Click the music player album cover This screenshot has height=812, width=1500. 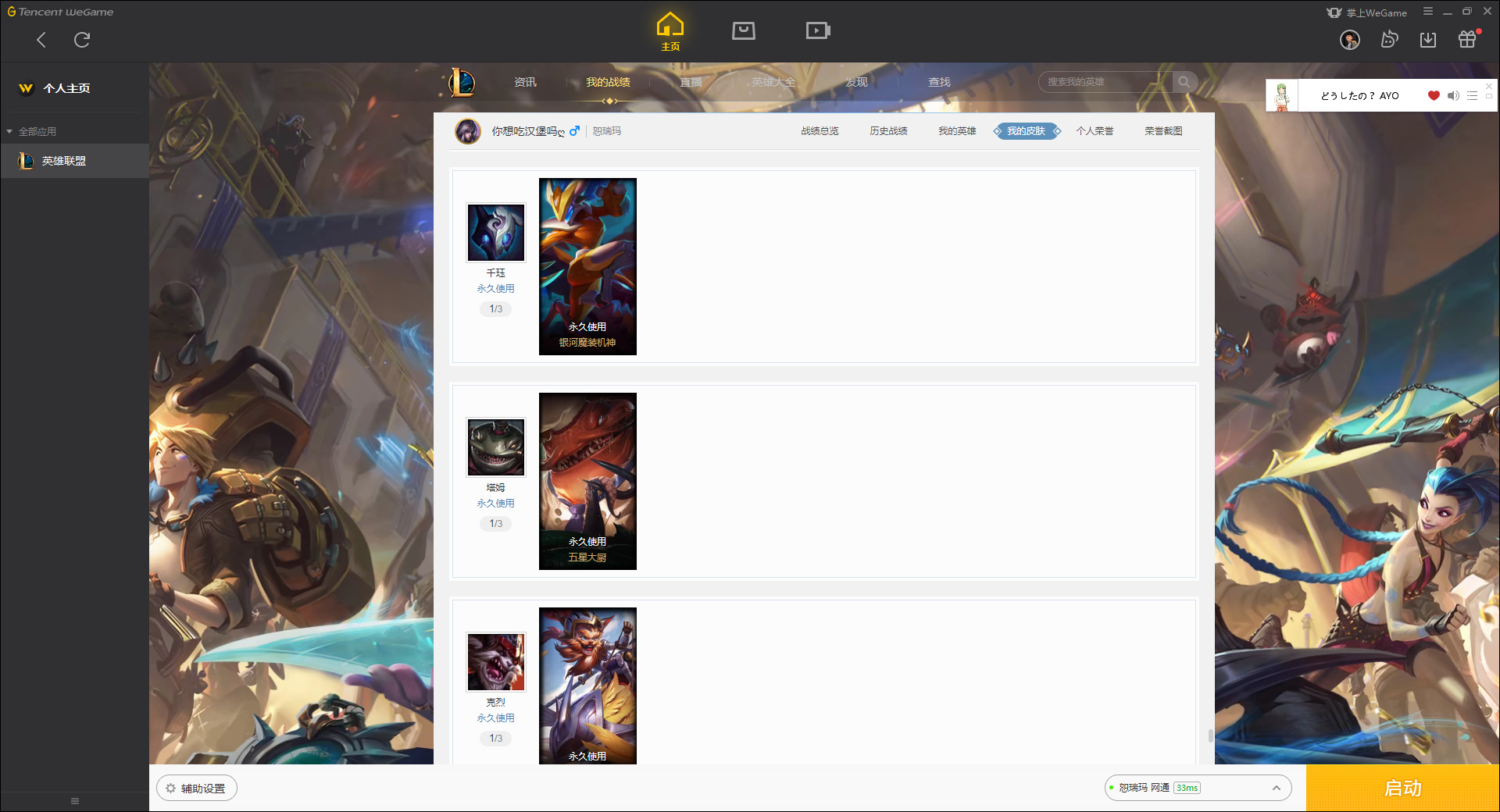click(x=1282, y=96)
